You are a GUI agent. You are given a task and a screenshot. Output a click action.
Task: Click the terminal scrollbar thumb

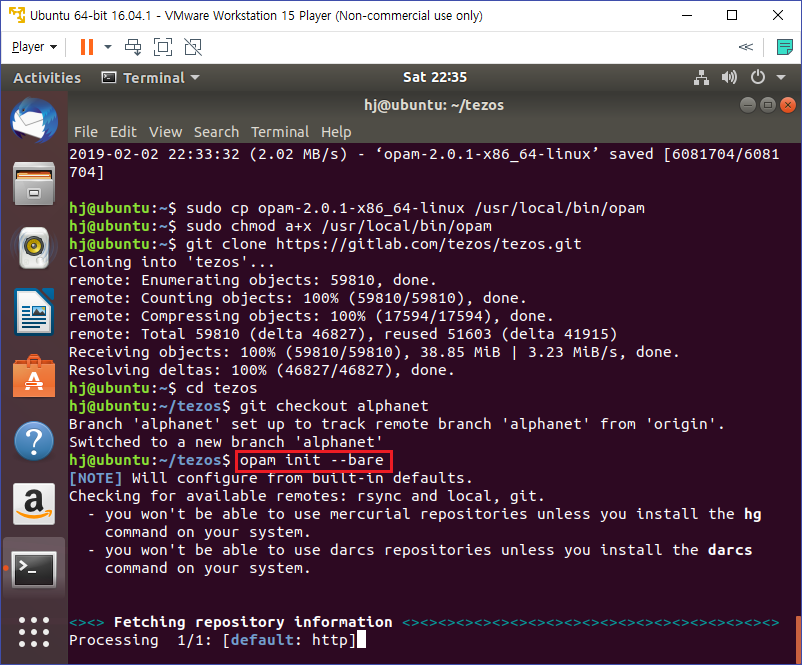pyautogui.click(x=799, y=639)
